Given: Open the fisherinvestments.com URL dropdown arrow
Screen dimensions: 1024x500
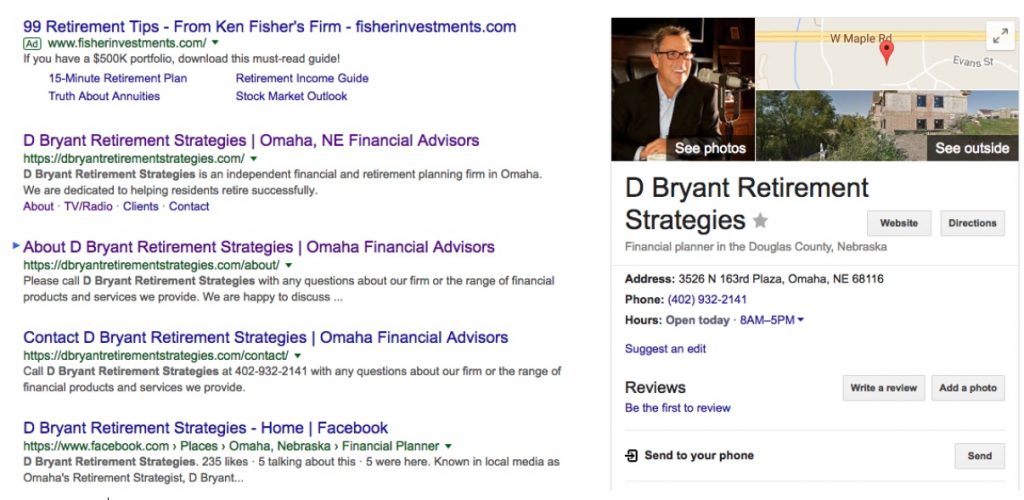Looking at the screenshot, I should pyautogui.click(x=216, y=43).
